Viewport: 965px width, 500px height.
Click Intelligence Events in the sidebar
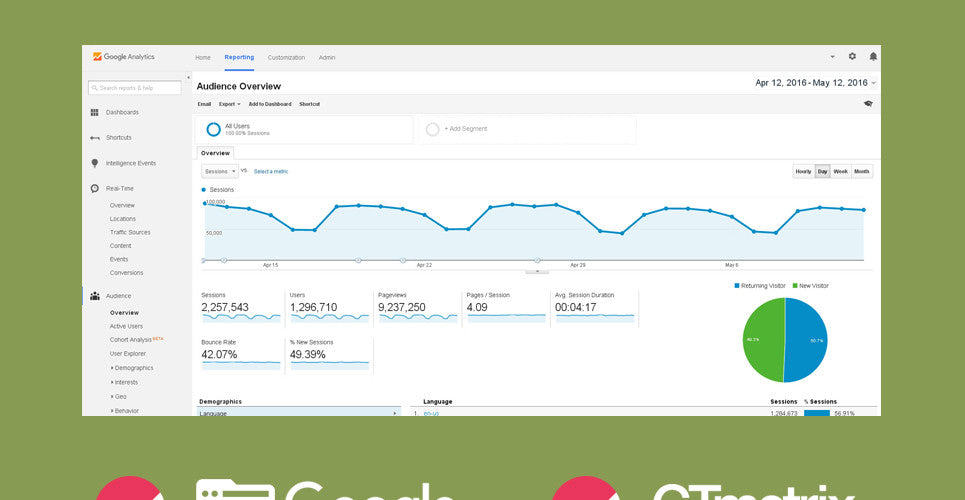tap(130, 163)
